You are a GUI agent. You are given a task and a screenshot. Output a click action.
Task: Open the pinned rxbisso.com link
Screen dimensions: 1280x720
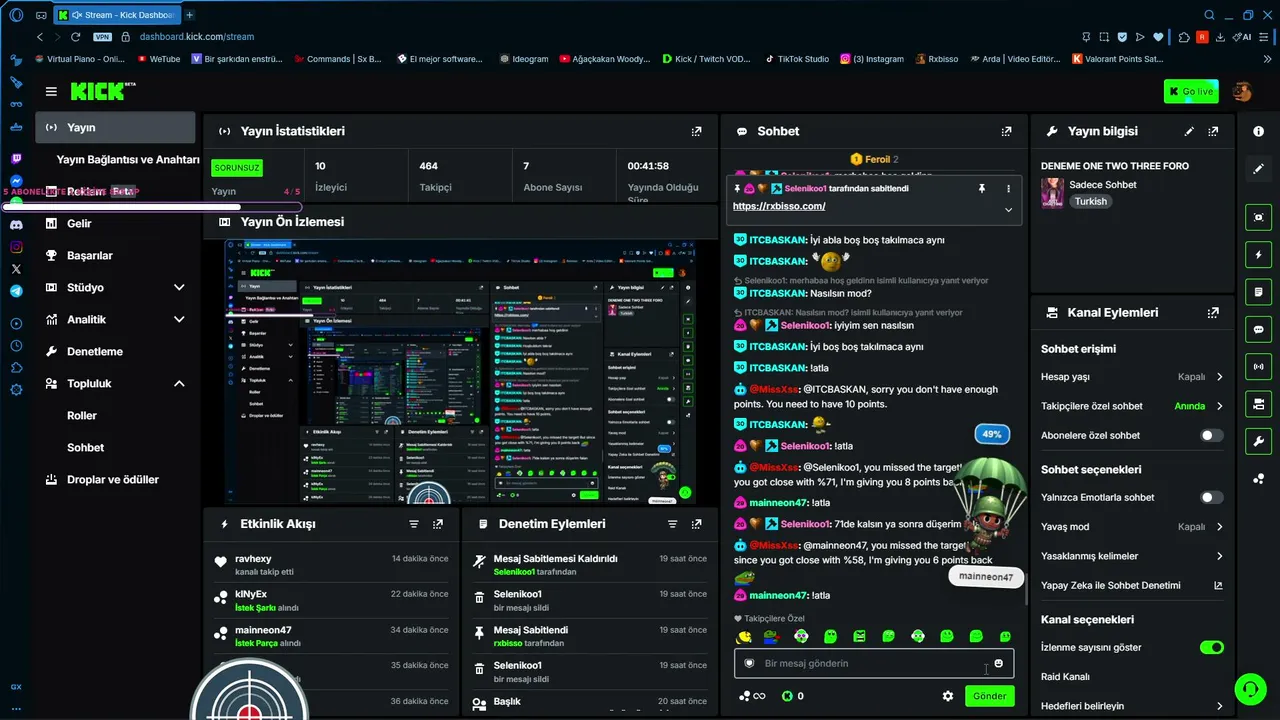[779, 206]
